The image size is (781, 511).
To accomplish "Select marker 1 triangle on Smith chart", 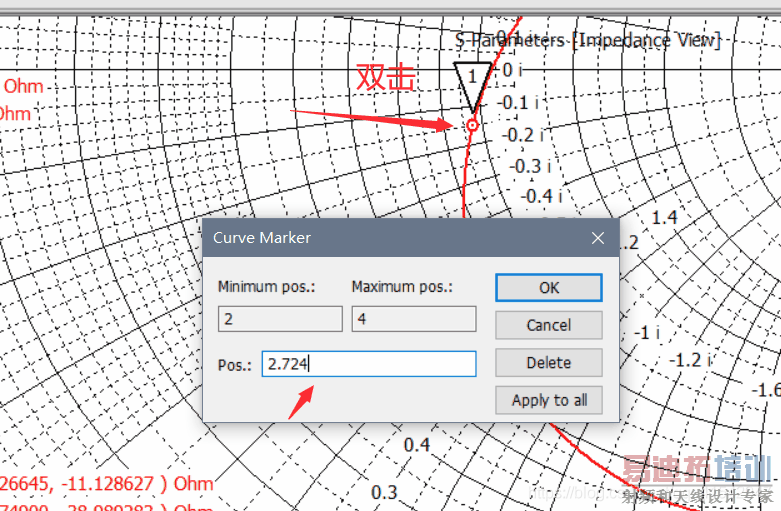I will [x=472, y=84].
